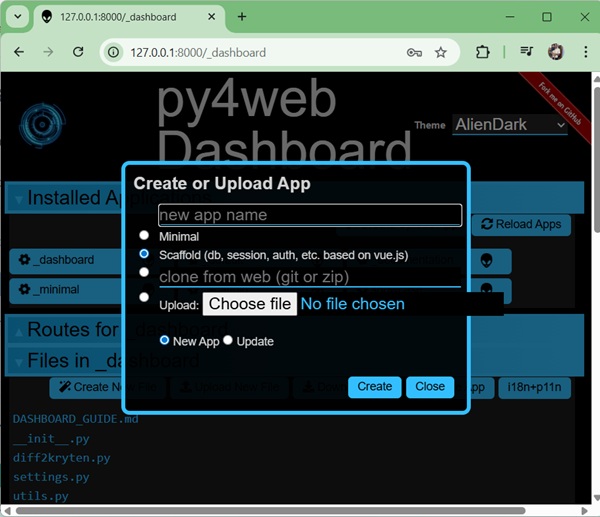Close the _dashboard browser tab
Image resolution: width=600 pixels, height=517 pixels.
(x=211, y=17)
